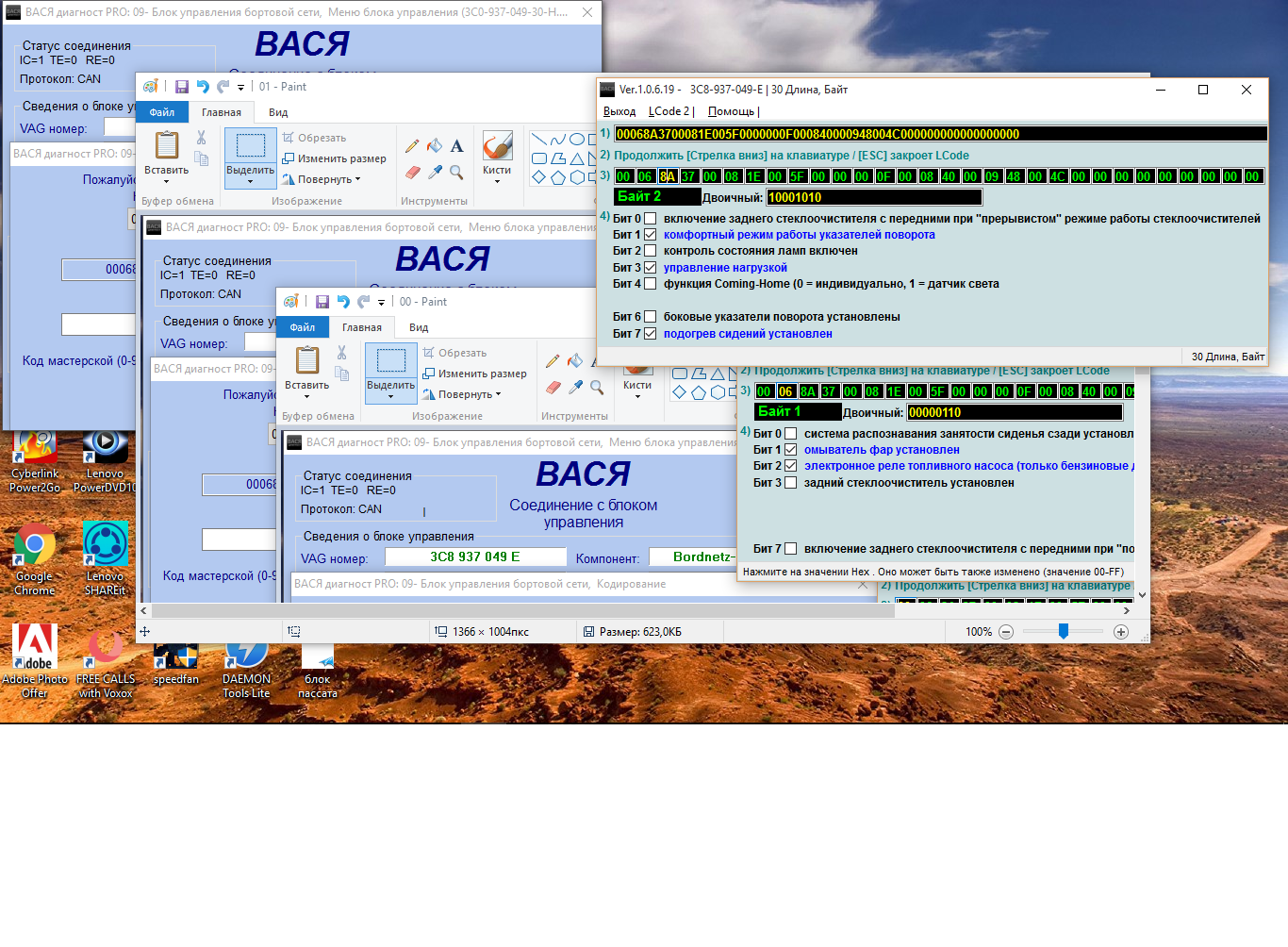Click the Save icon in 01 - Paint title bar

click(181, 87)
